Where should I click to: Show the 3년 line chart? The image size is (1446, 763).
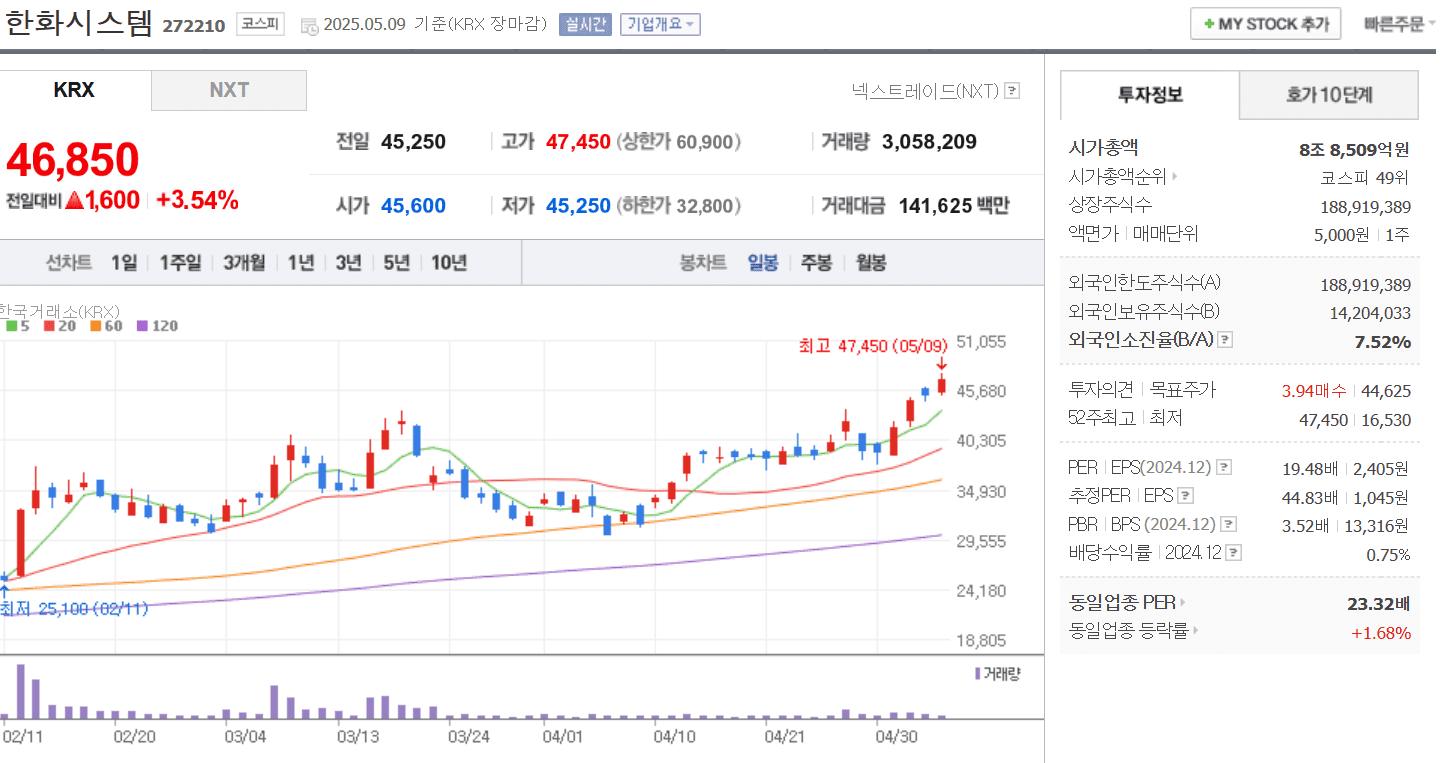coord(349,263)
